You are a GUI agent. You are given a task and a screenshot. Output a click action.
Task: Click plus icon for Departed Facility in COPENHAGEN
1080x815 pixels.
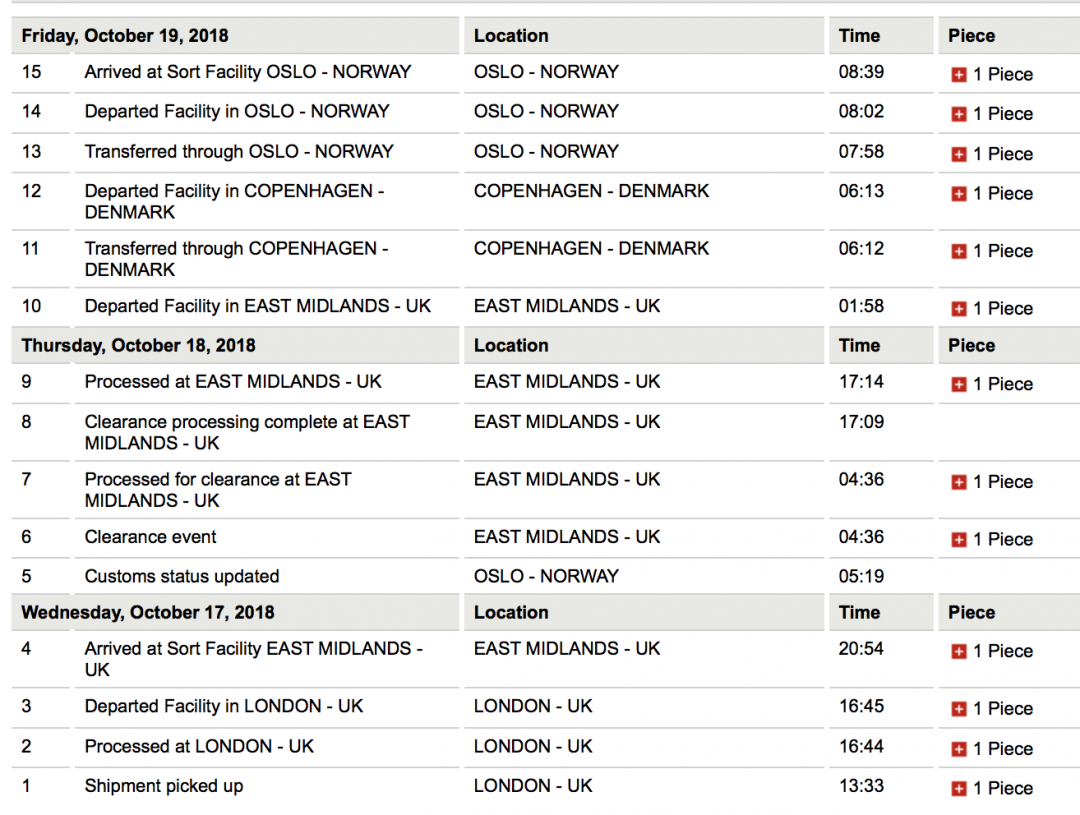(958, 194)
